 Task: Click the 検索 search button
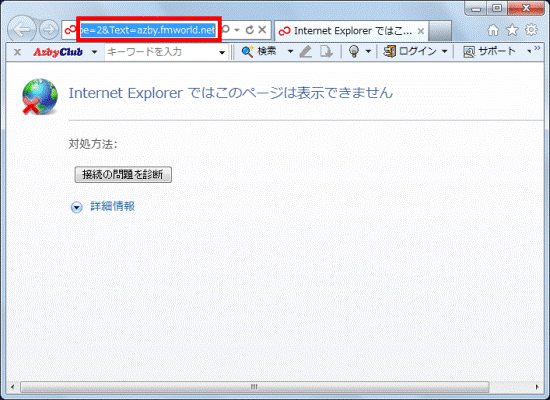click(x=259, y=52)
